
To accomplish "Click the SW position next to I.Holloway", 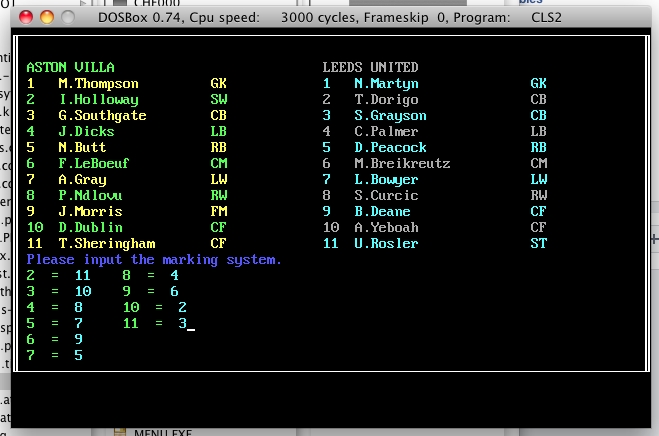I will [x=219, y=100].
